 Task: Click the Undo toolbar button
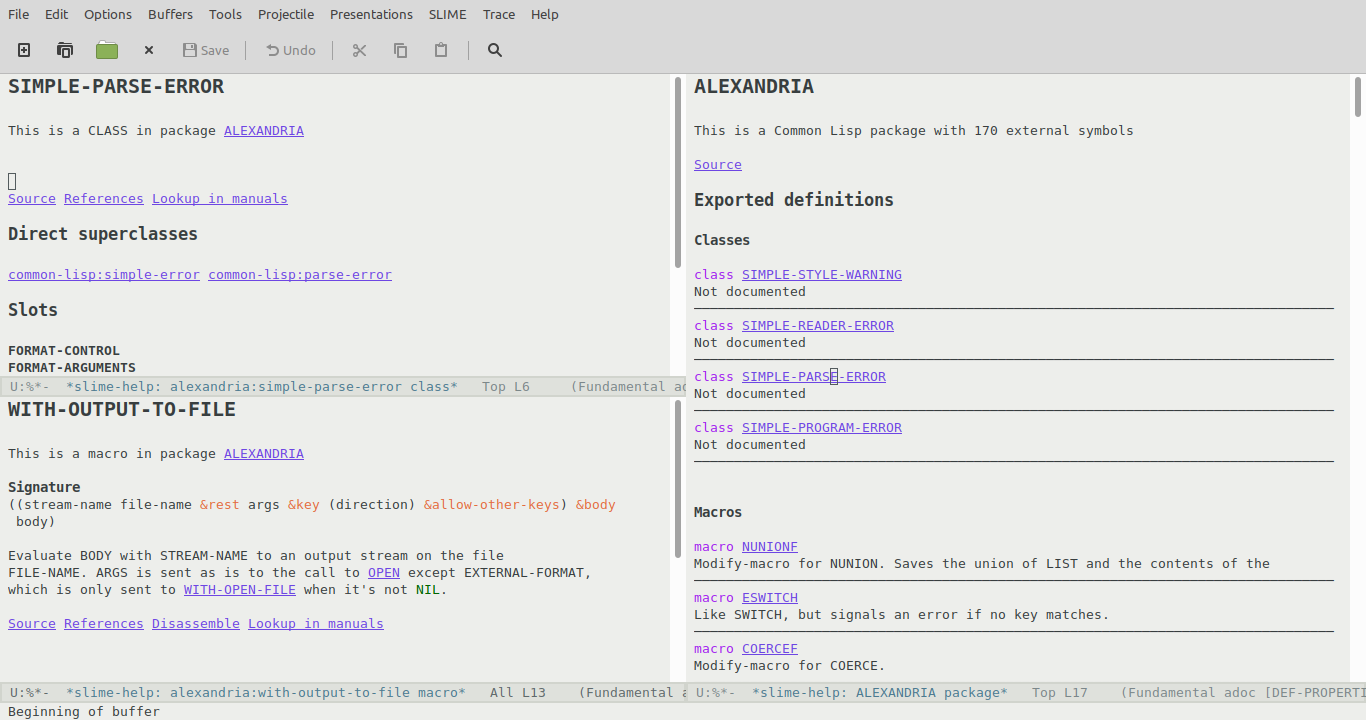(290, 50)
